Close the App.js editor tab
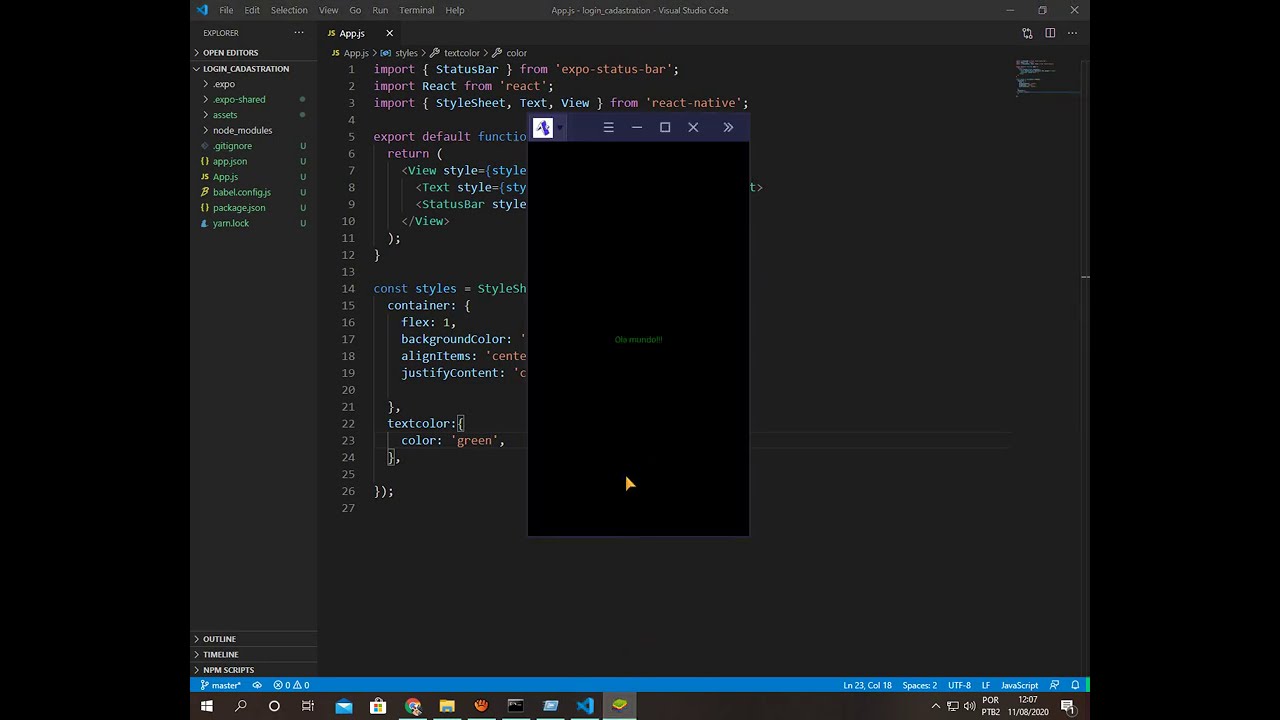Screen dimensions: 1280x720 389,33
